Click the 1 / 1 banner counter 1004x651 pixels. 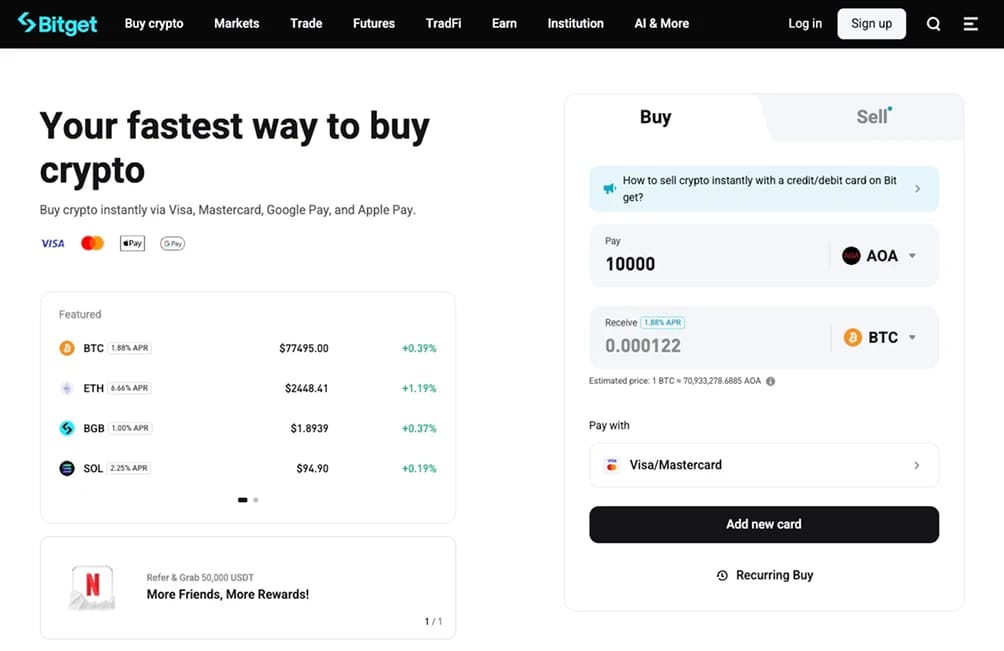tap(433, 622)
